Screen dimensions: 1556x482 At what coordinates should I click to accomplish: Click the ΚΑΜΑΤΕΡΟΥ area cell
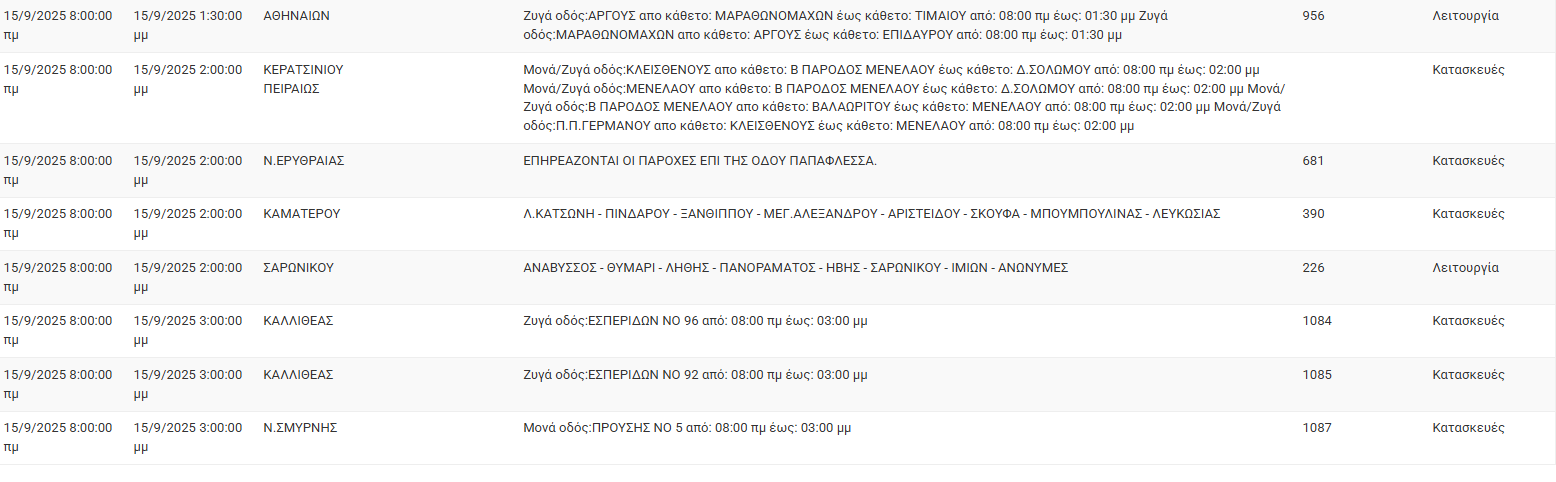pos(302,214)
